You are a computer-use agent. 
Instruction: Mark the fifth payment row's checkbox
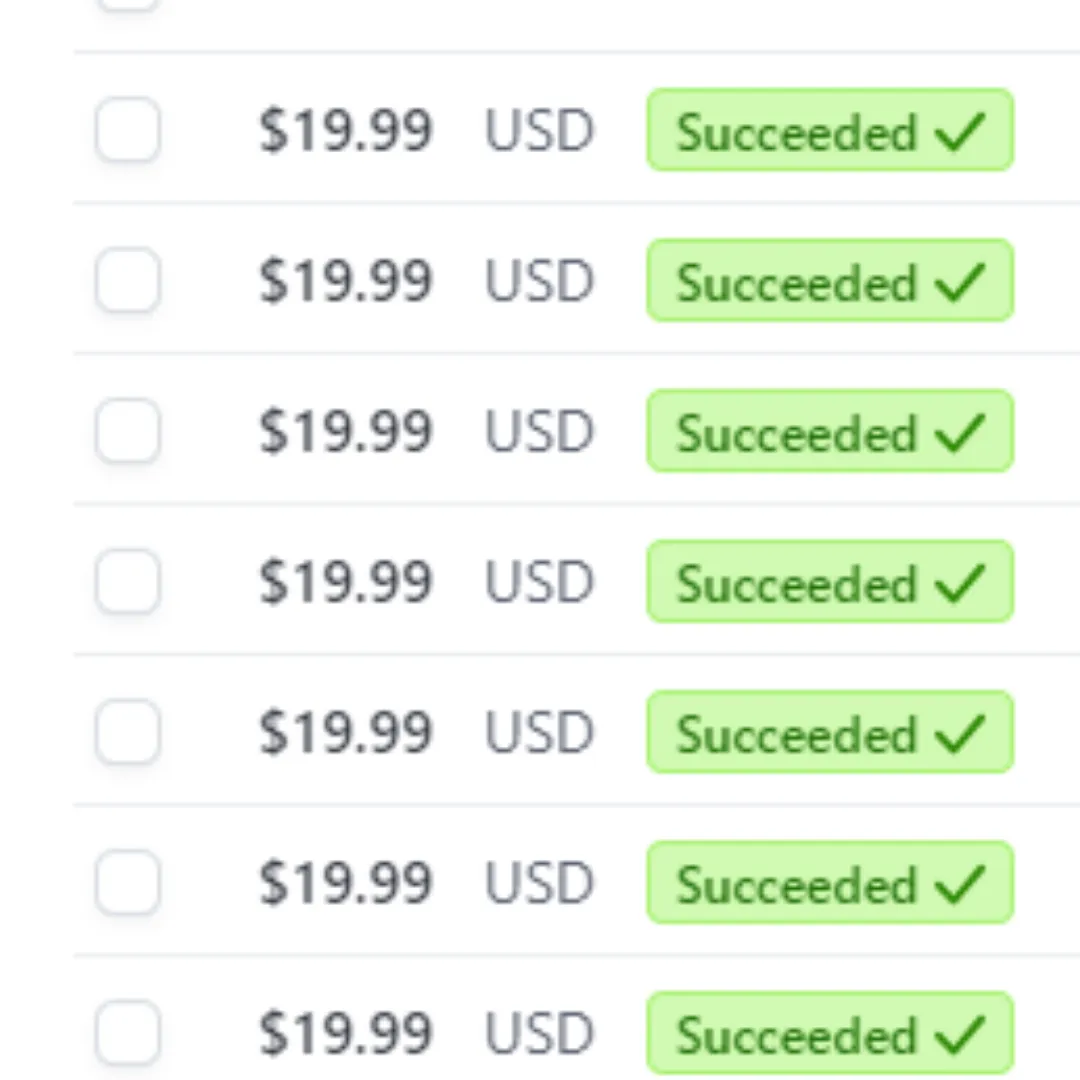[x=128, y=732]
